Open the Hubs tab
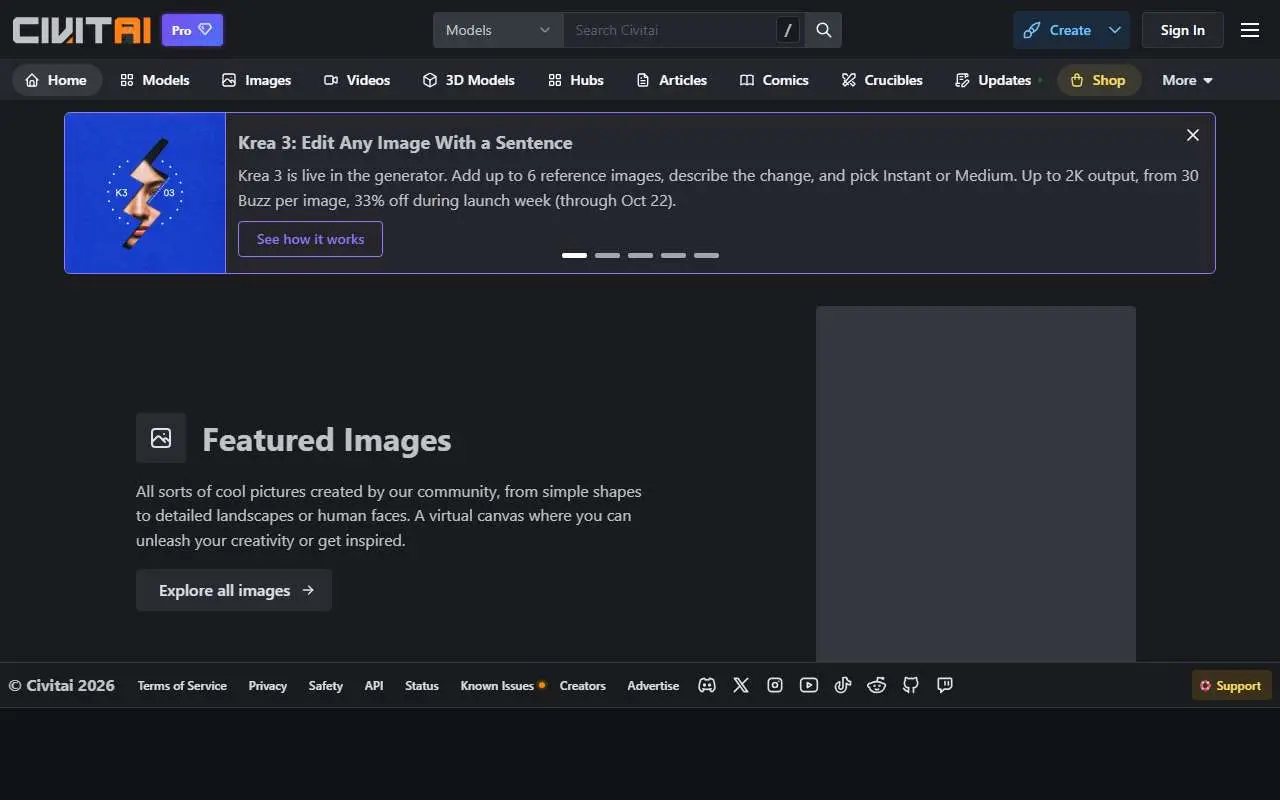The width and height of the screenshot is (1280, 800). point(576,80)
